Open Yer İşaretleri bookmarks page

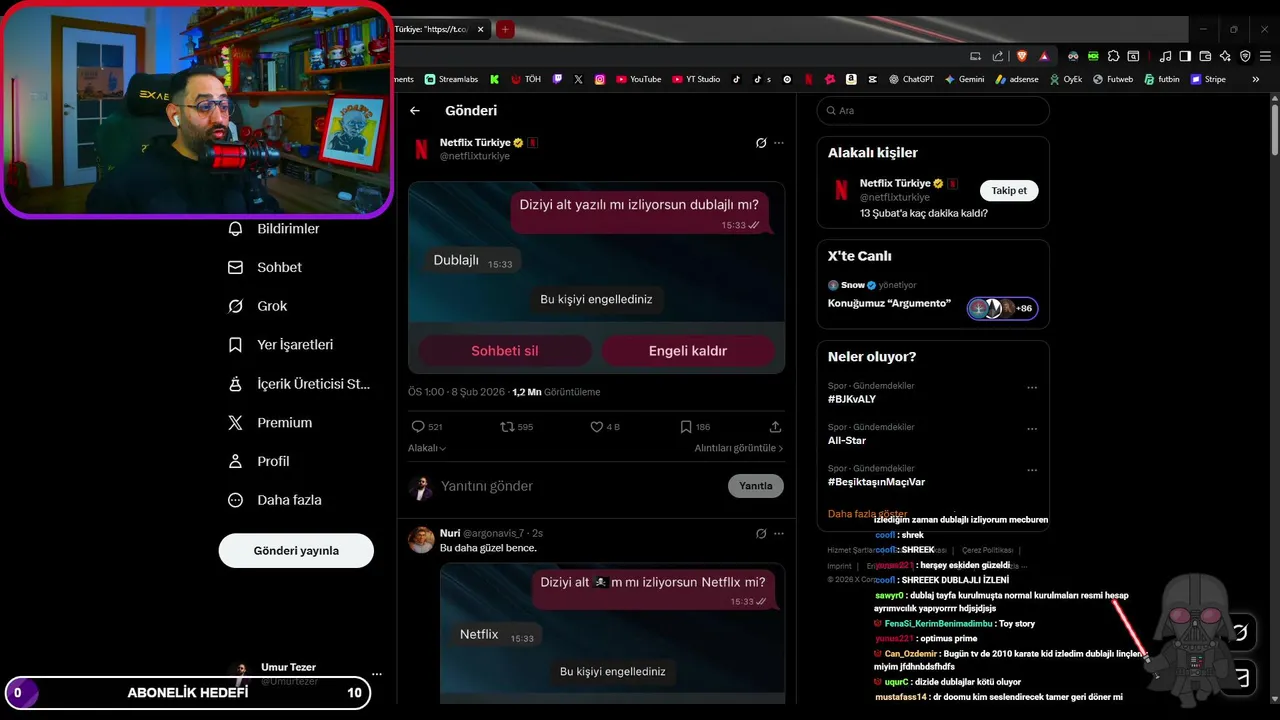pyautogui.click(x=281, y=345)
